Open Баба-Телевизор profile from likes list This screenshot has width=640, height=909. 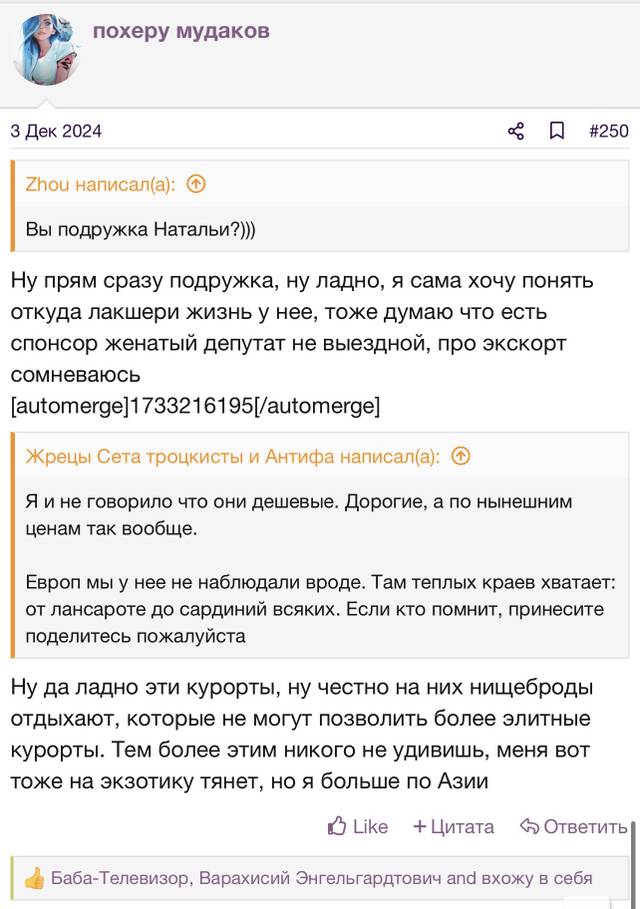point(119,878)
